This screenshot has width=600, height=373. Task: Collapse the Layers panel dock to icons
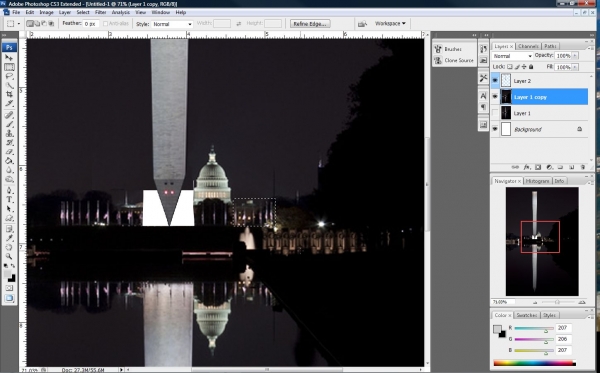(591, 35)
